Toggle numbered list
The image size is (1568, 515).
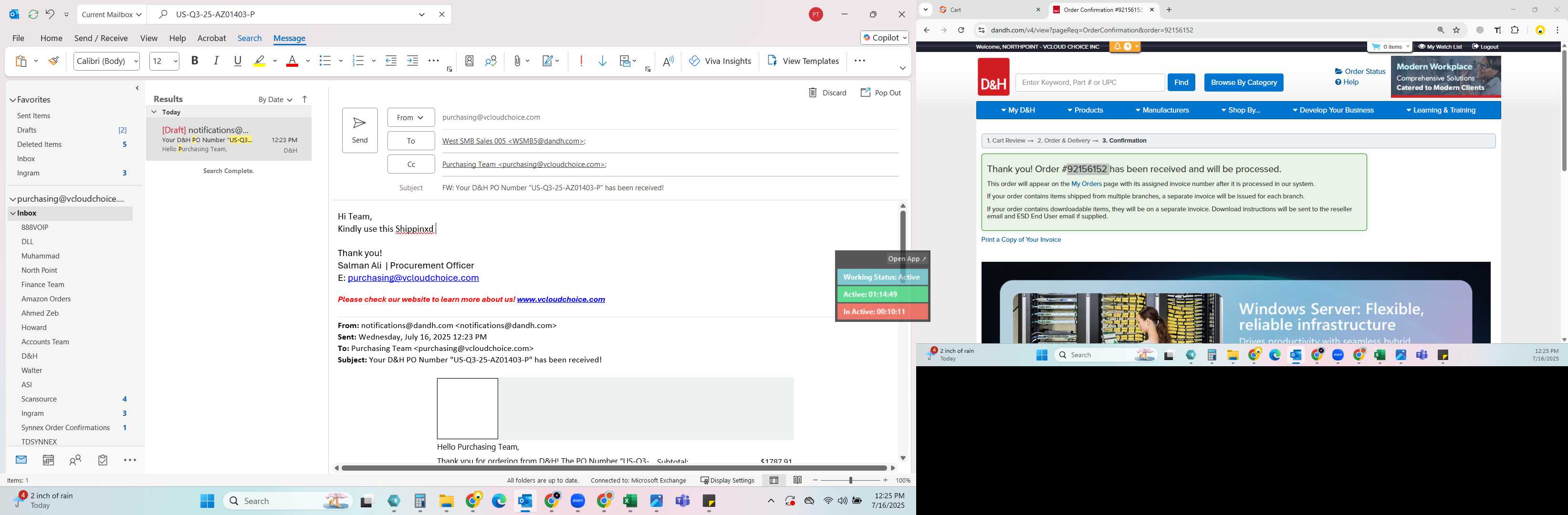click(x=358, y=61)
